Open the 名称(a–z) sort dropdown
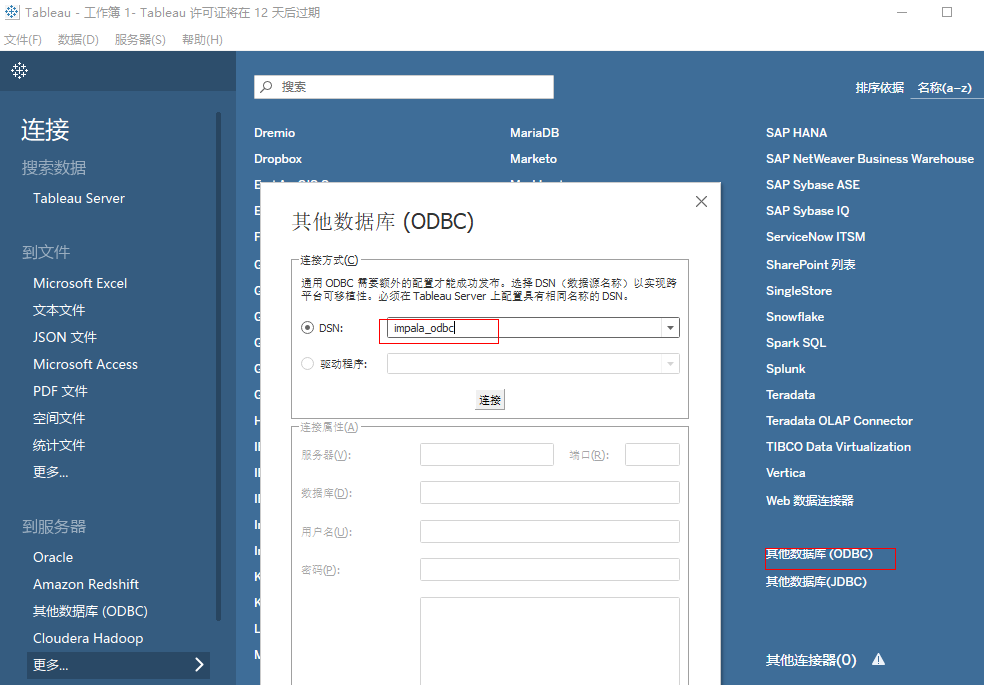The image size is (984, 685). point(944,88)
